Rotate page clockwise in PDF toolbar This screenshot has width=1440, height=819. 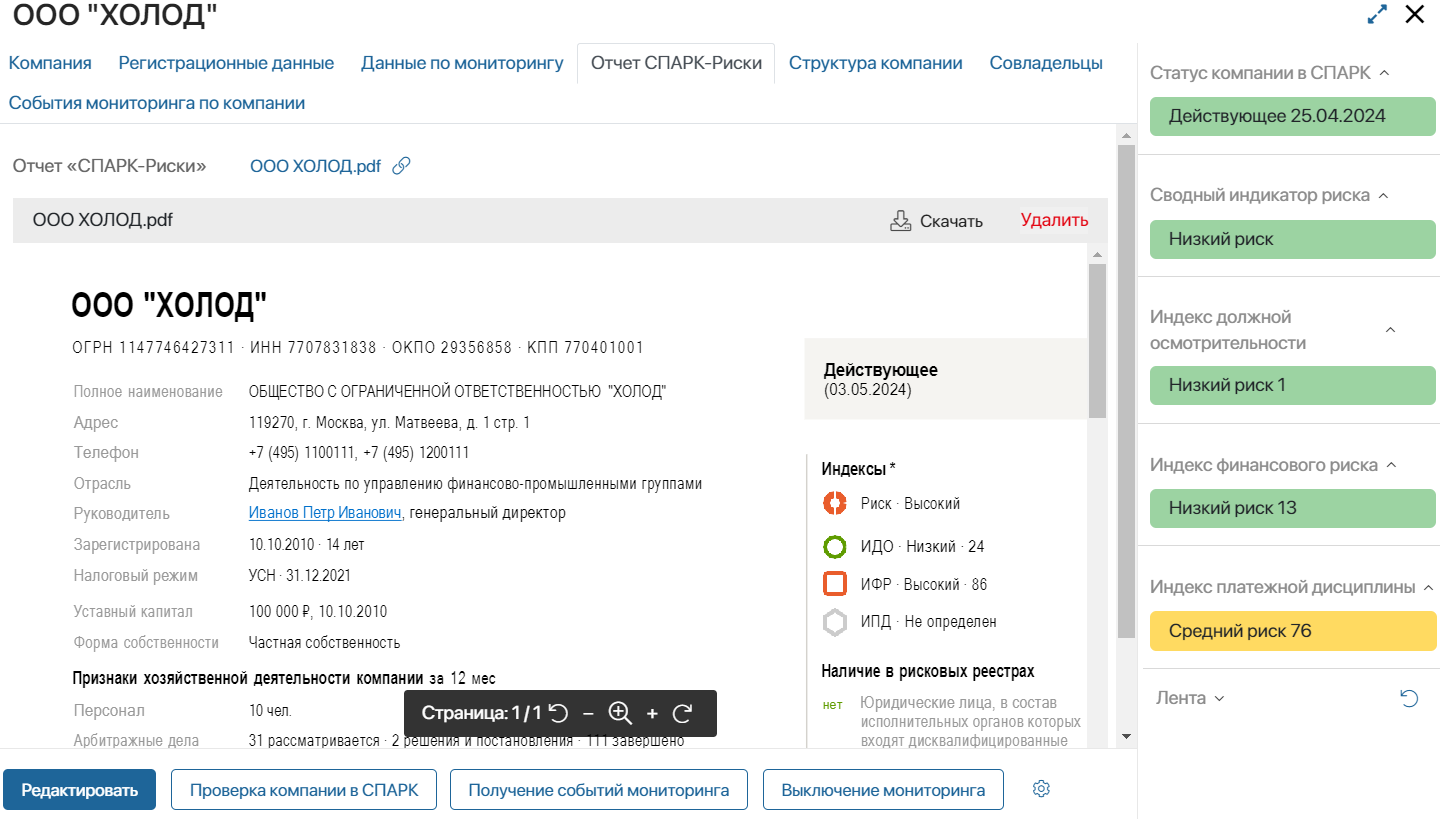[x=683, y=713]
